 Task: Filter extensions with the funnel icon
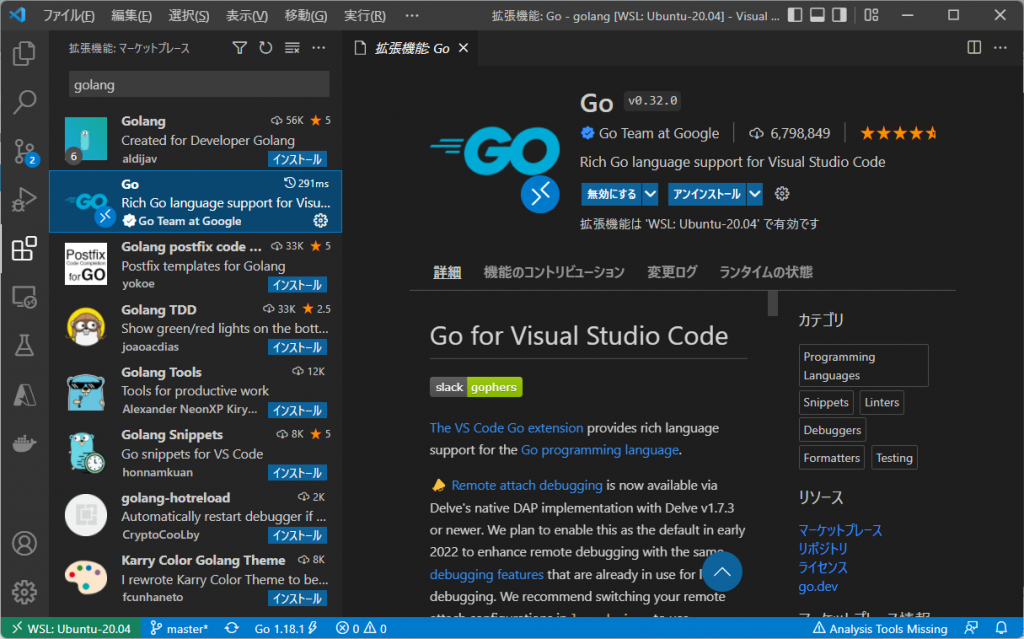(240, 48)
